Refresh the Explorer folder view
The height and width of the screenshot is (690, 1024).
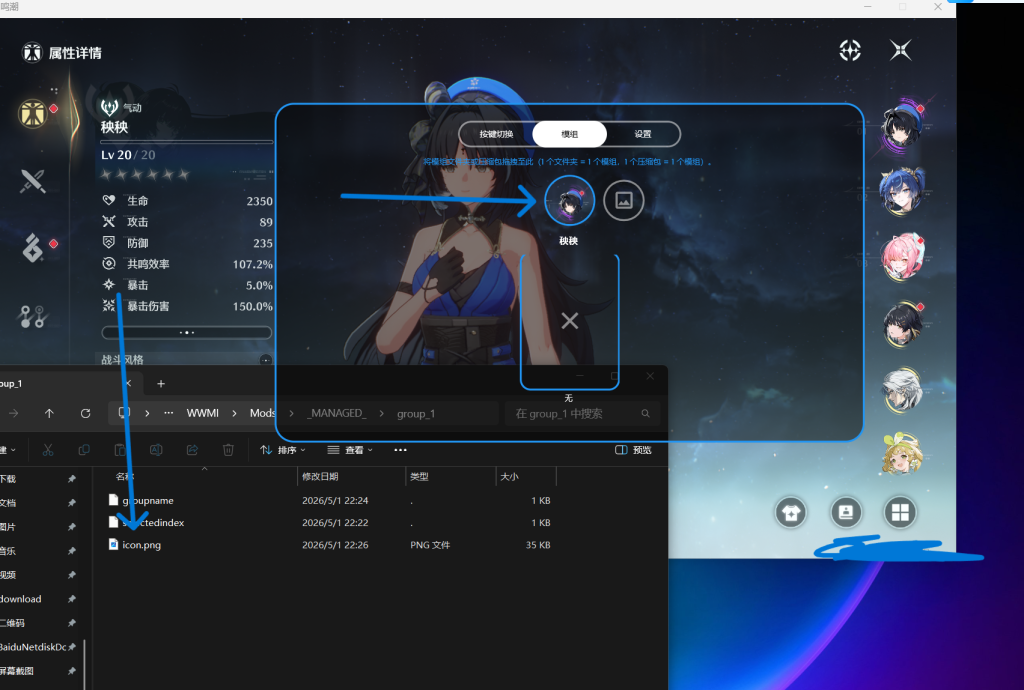[x=86, y=413]
